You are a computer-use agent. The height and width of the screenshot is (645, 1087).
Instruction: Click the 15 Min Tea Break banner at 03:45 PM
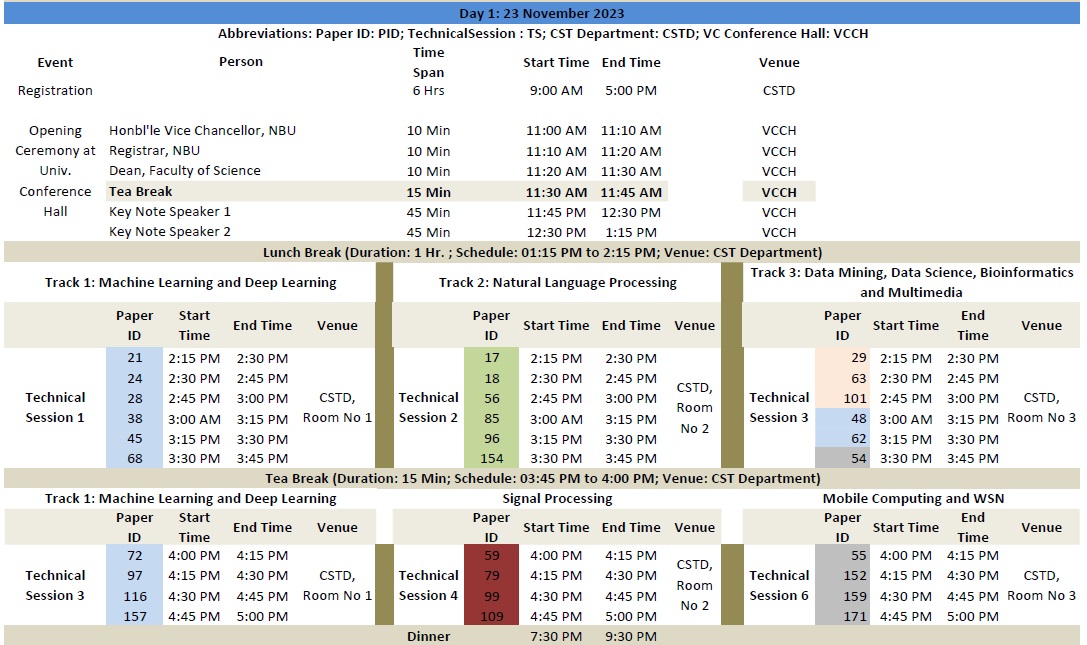click(541, 479)
